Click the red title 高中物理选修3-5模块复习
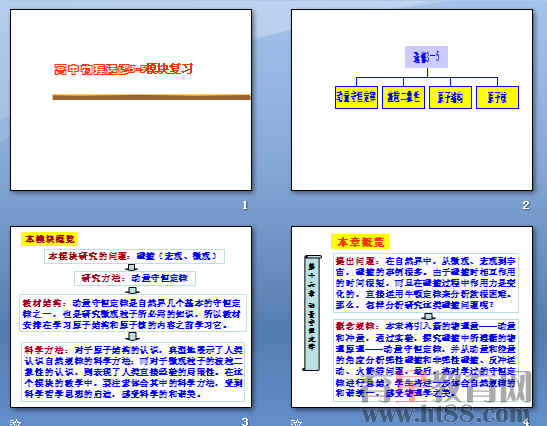Screen dimensions: 547x426 point(123,69)
